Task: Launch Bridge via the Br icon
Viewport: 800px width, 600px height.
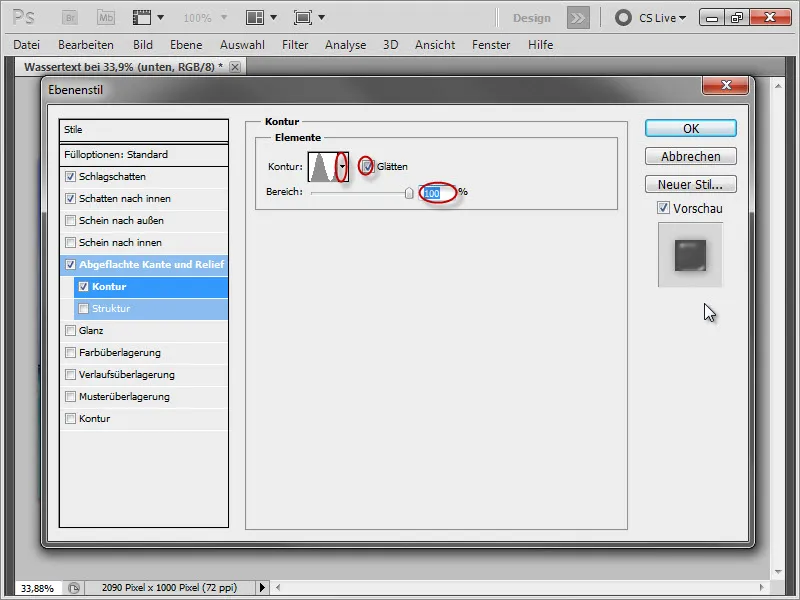Action: 70,18
